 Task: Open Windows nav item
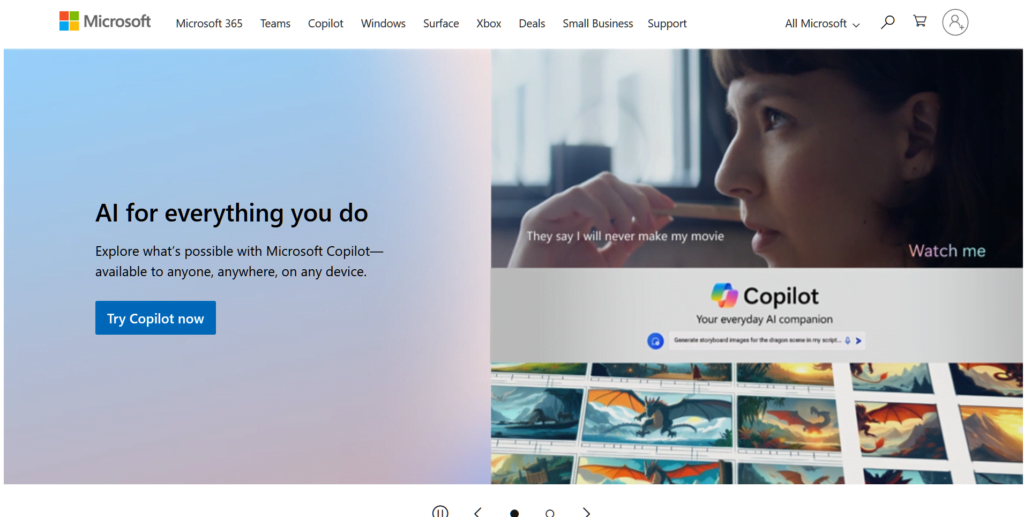click(383, 24)
